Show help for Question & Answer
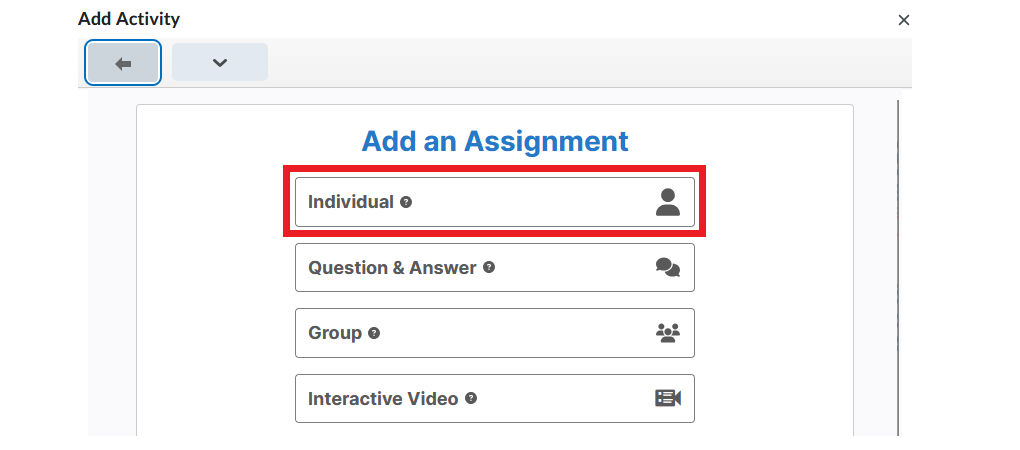1020x450 pixels. (489, 267)
